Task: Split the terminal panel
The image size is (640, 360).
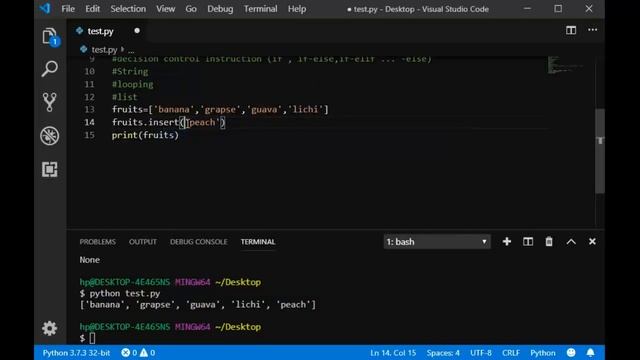Action: (x=528, y=242)
